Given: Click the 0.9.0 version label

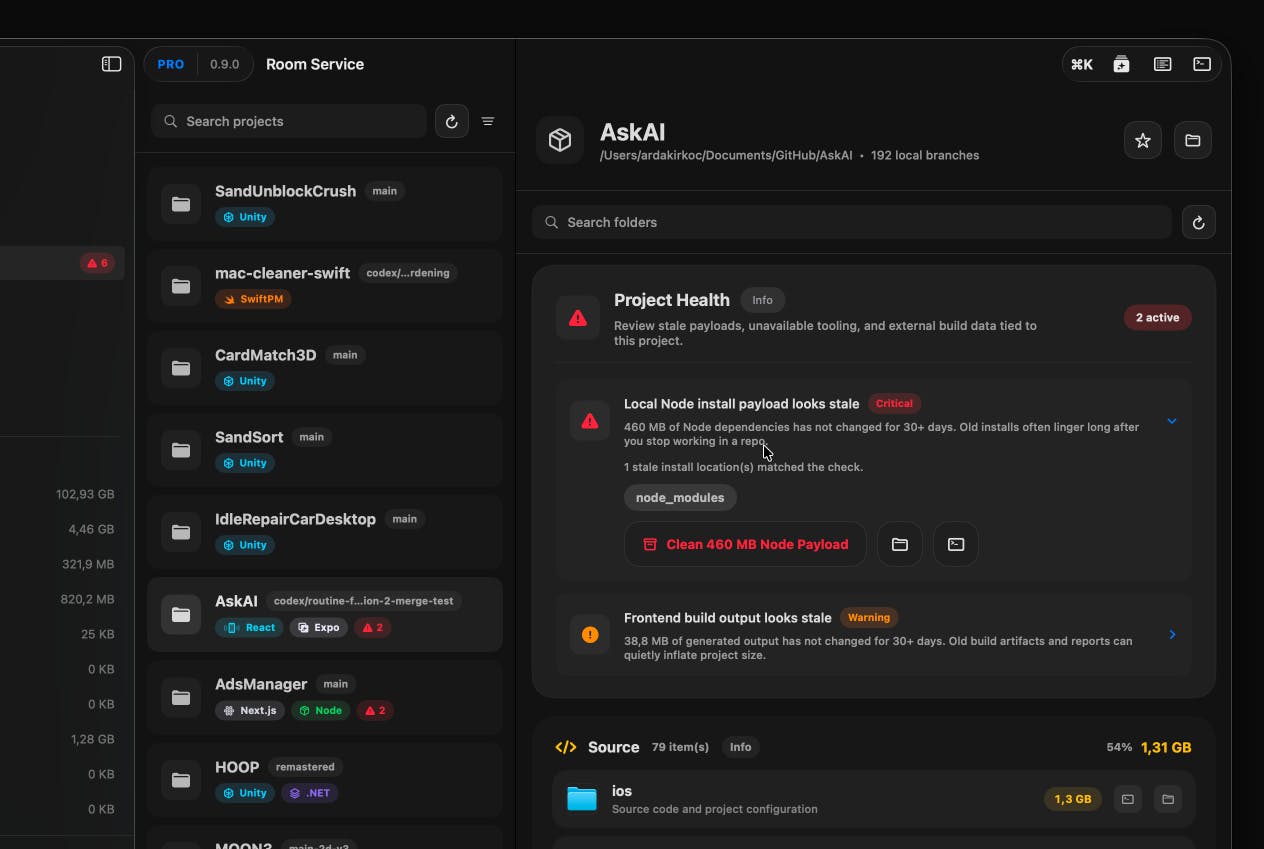Looking at the screenshot, I should (224, 64).
